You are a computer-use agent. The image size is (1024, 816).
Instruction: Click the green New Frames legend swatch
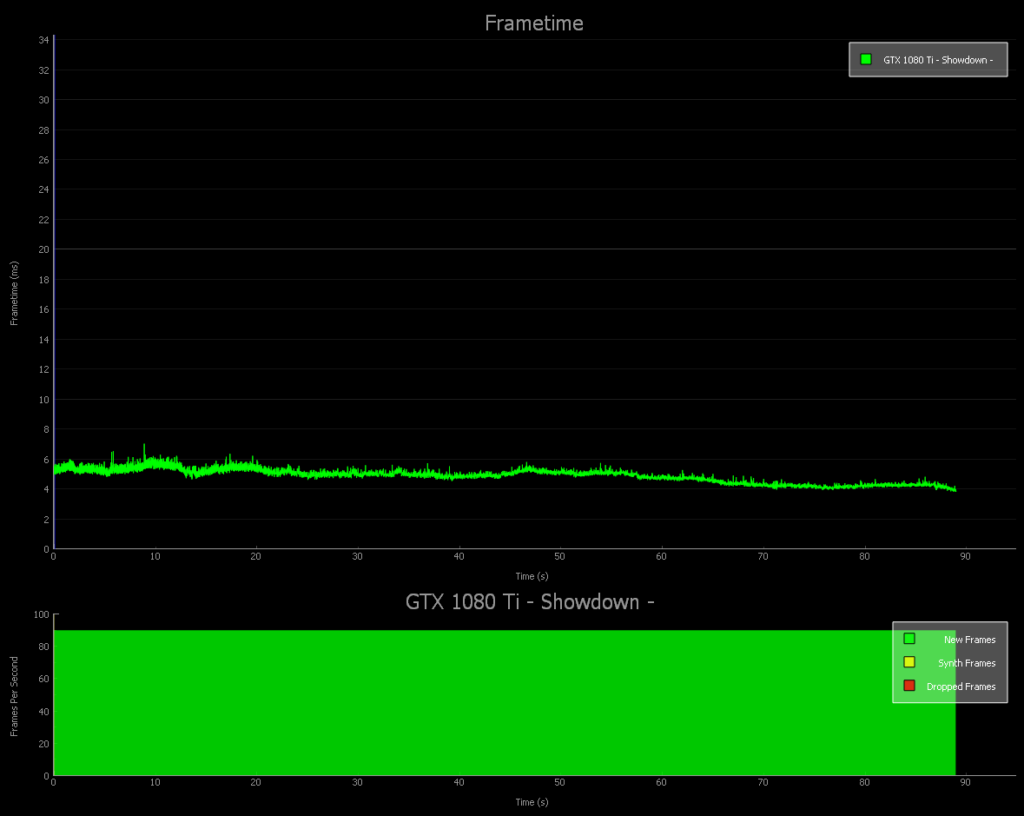click(x=909, y=639)
